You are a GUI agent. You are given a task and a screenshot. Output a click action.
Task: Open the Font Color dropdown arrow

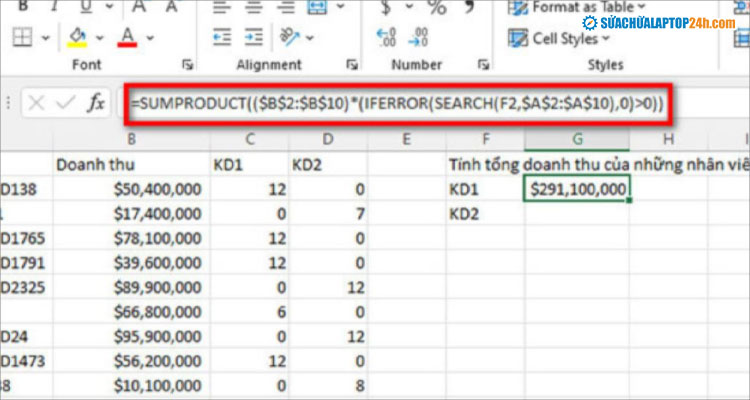pos(150,37)
